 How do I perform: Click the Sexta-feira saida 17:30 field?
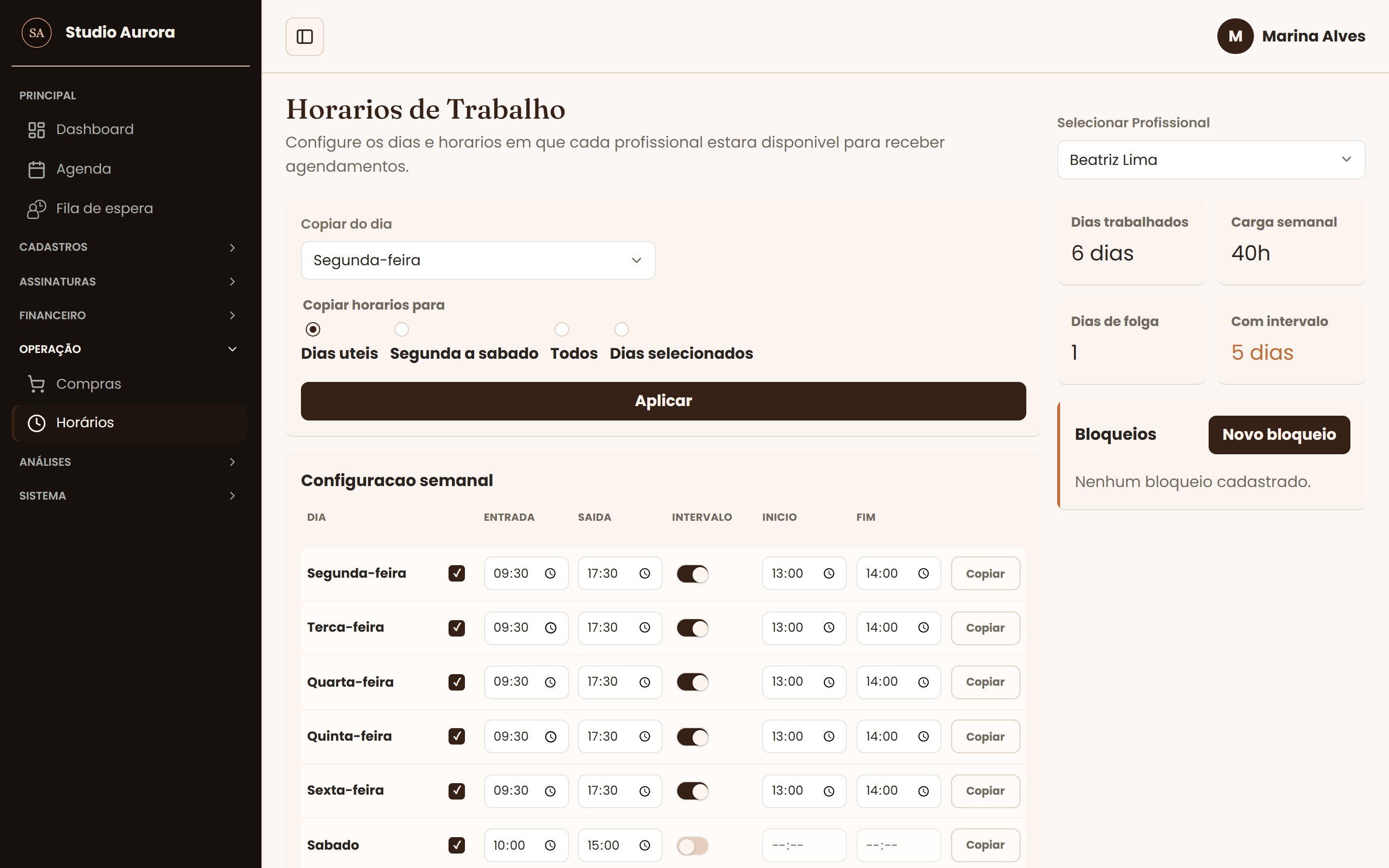click(619, 791)
